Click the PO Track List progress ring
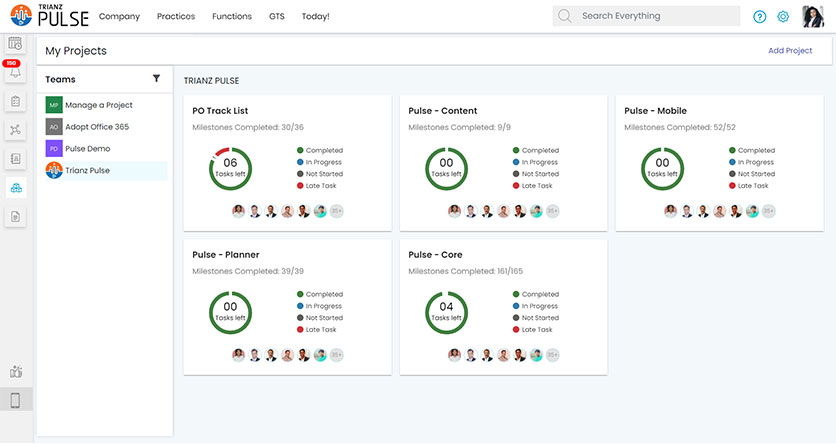 pos(230,168)
